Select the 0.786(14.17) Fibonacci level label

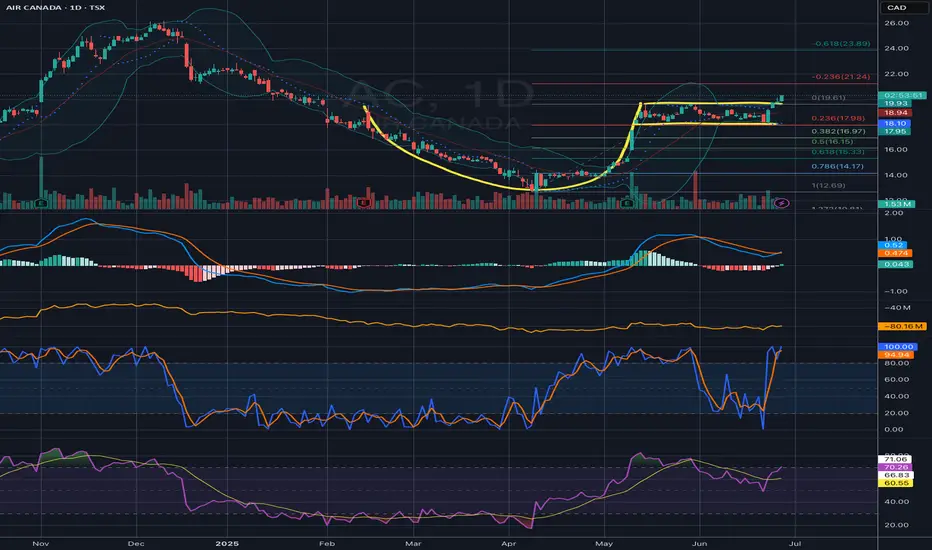pos(837,166)
